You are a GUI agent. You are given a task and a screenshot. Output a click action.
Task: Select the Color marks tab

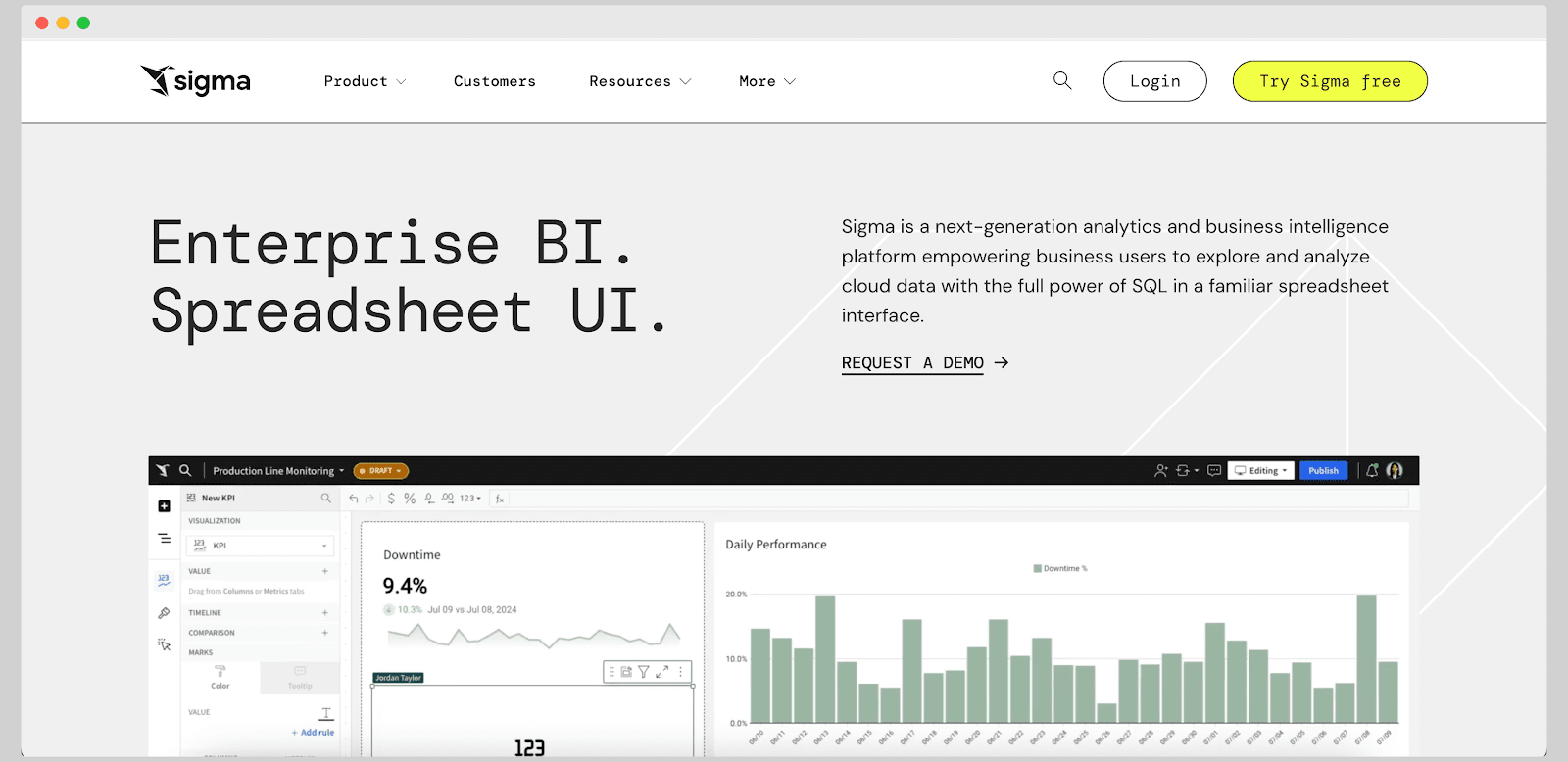click(x=220, y=678)
